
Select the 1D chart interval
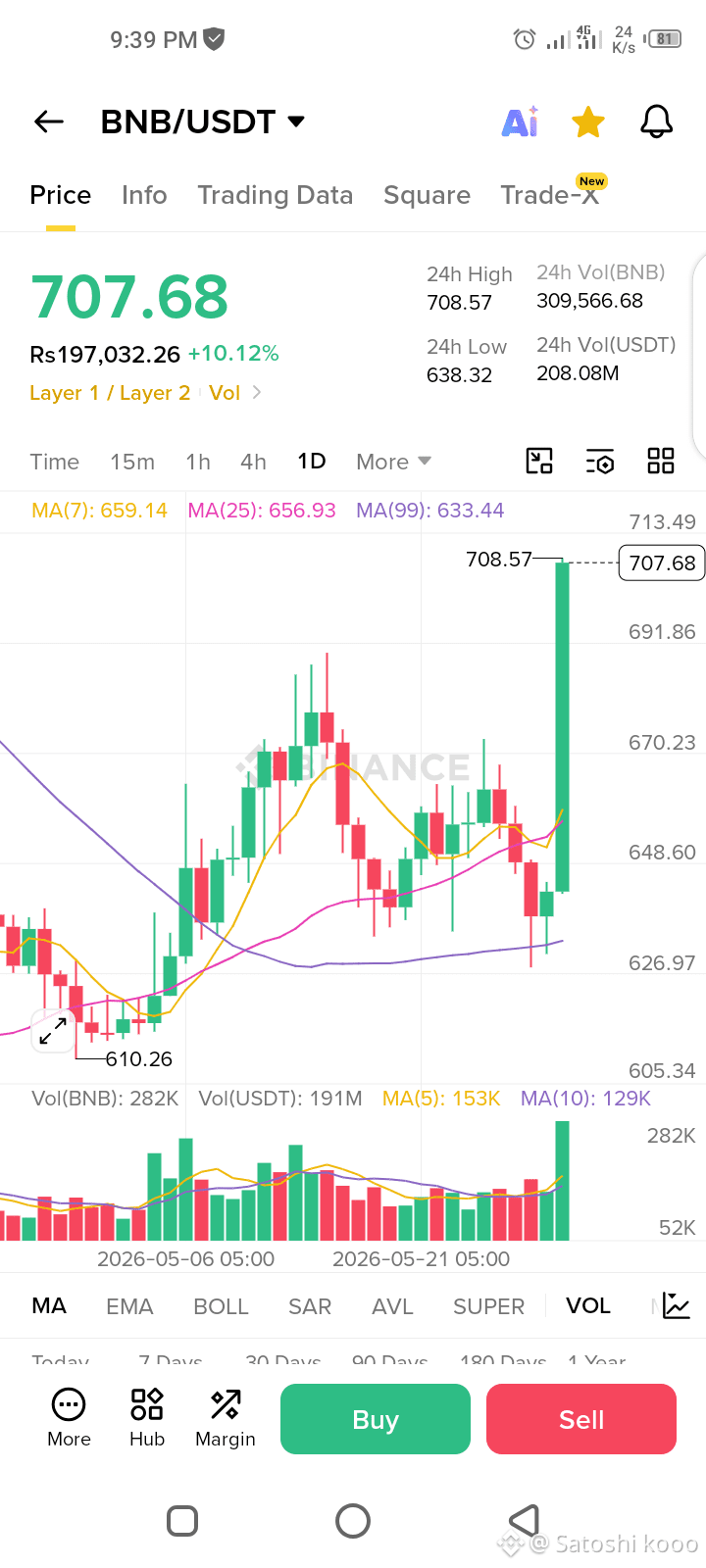click(312, 462)
